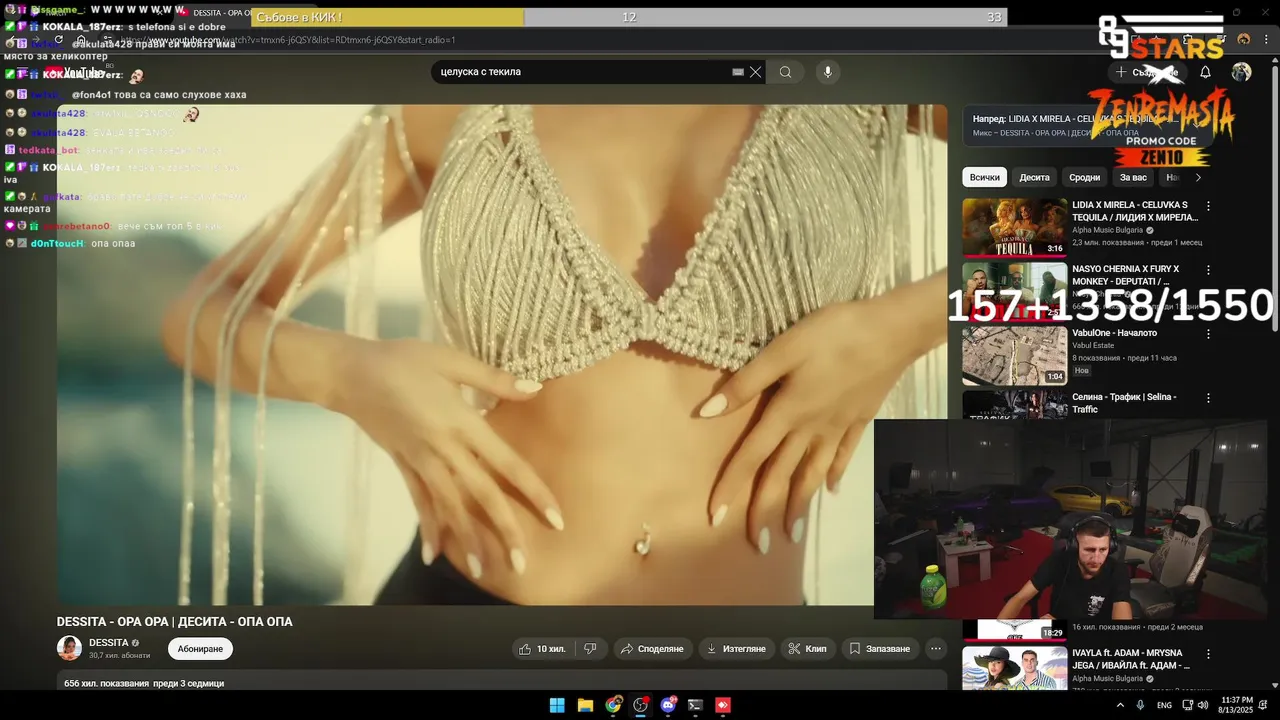Open the red app icon on taskbar
The height and width of the screenshot is (720, 1280).
point(723,705)
